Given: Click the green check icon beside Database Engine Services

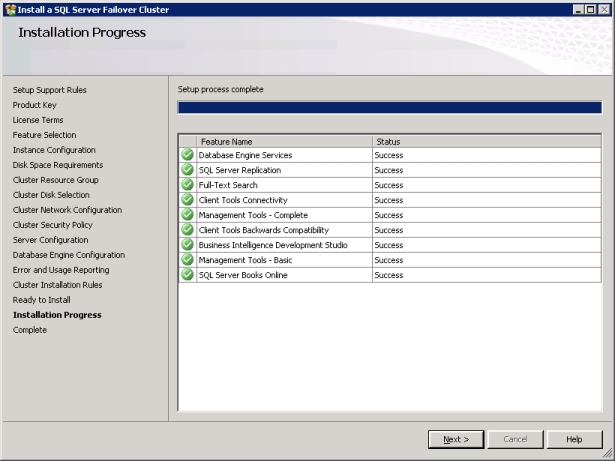Looking at the screenshot, I should pos(187,155).
